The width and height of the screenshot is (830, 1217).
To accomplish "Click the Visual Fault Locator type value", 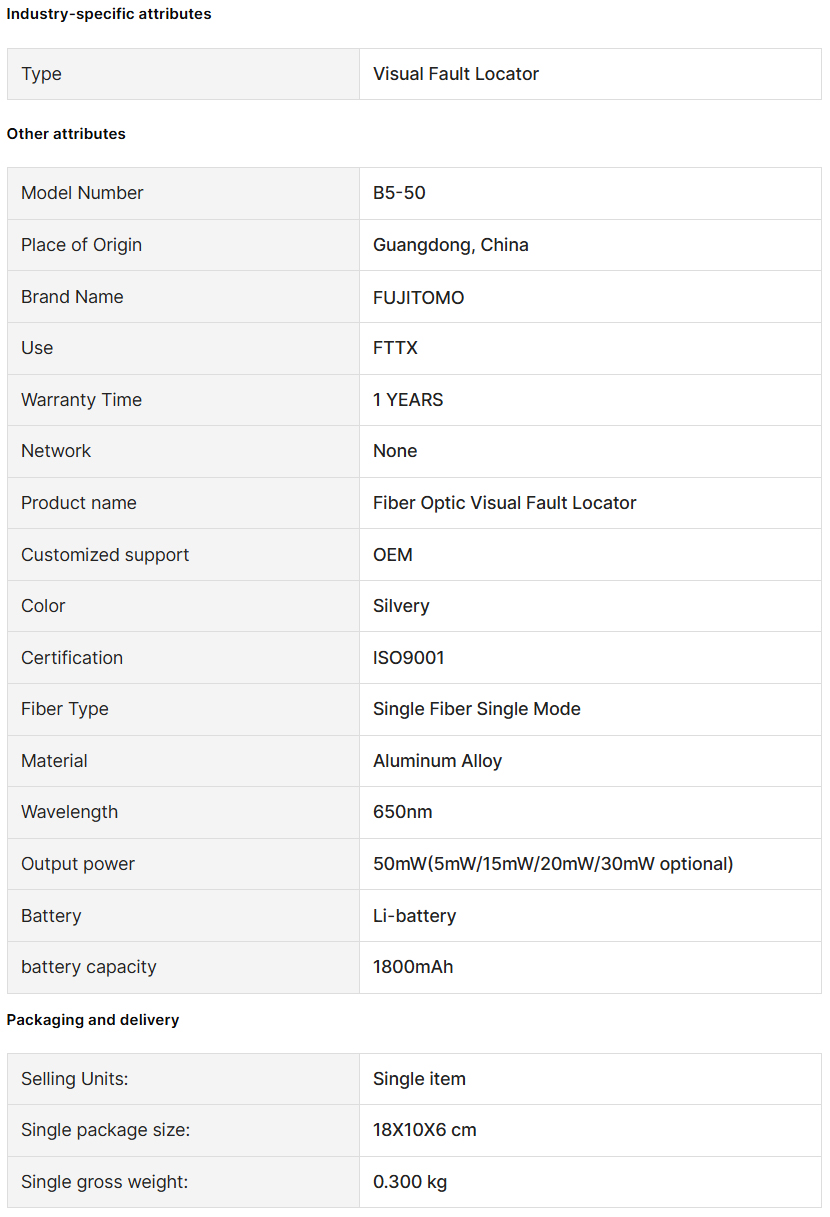I will point(456,74).
